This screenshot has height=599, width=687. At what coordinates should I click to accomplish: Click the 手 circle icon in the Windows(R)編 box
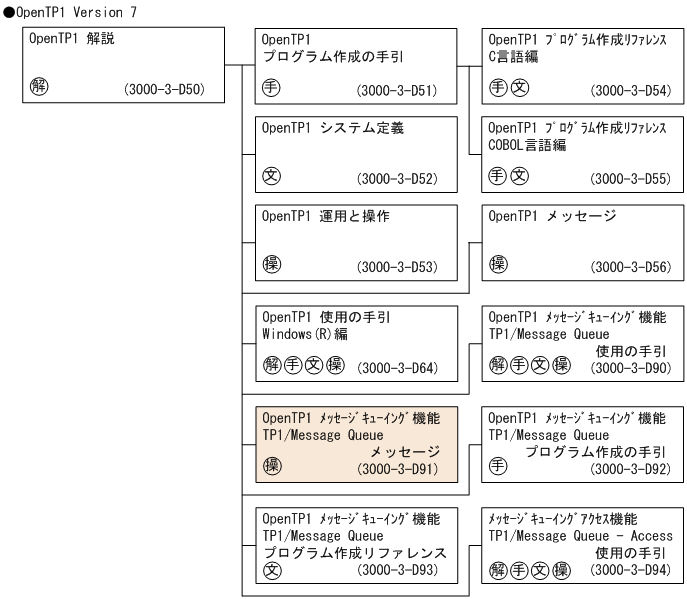[293, 365]
